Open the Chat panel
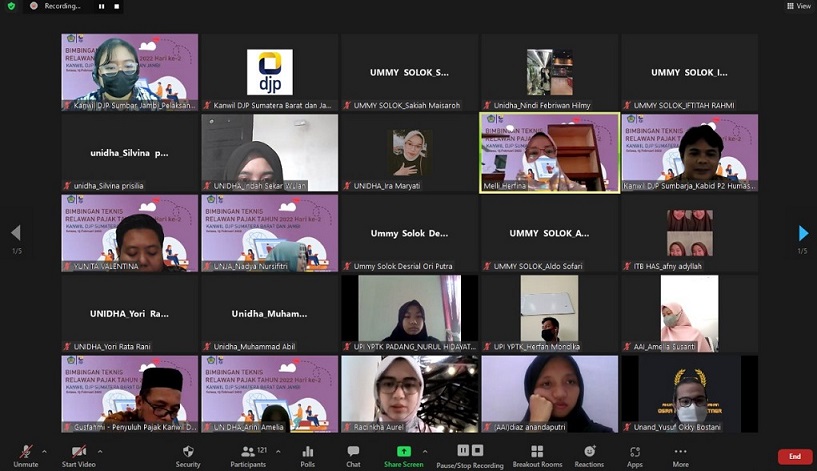 click(353, 454)
